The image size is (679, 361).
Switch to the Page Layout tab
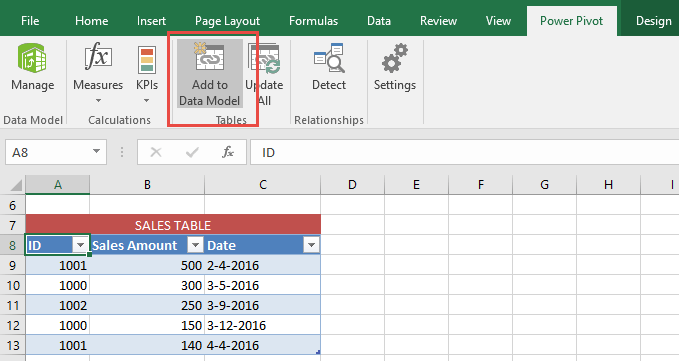click(x=227, y=21)
